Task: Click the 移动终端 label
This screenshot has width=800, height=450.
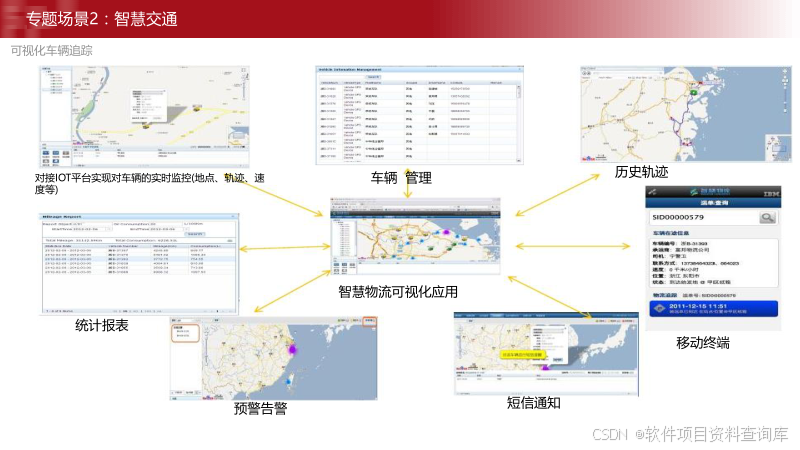Action: [x=703, y=343]
